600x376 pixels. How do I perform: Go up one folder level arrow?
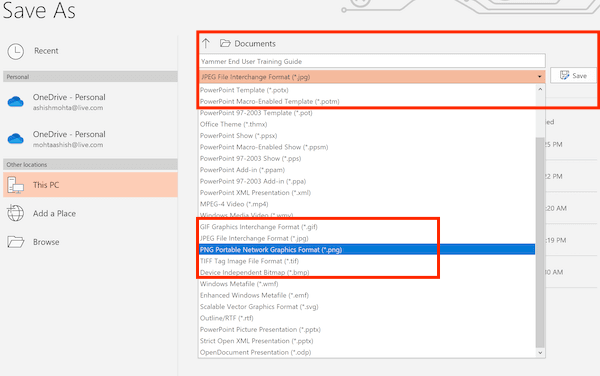click(206, 43)
